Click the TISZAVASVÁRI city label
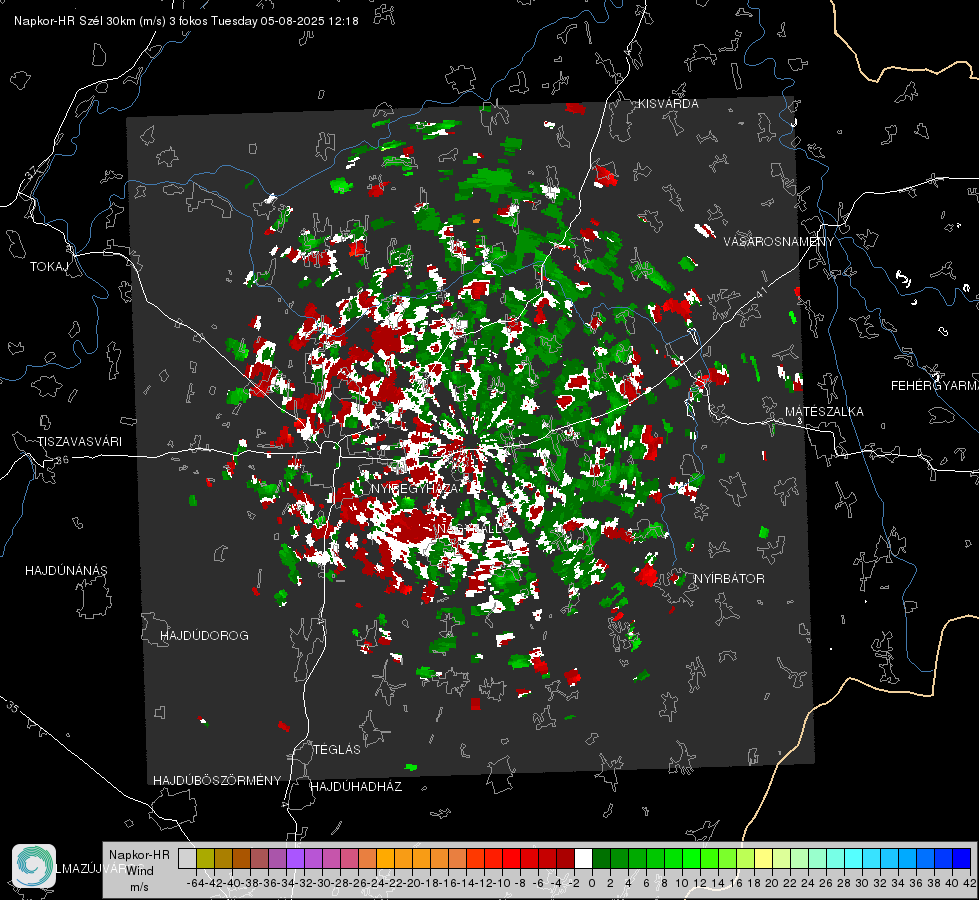The height and width of the screenshot is (900, 979). (80, 442)
